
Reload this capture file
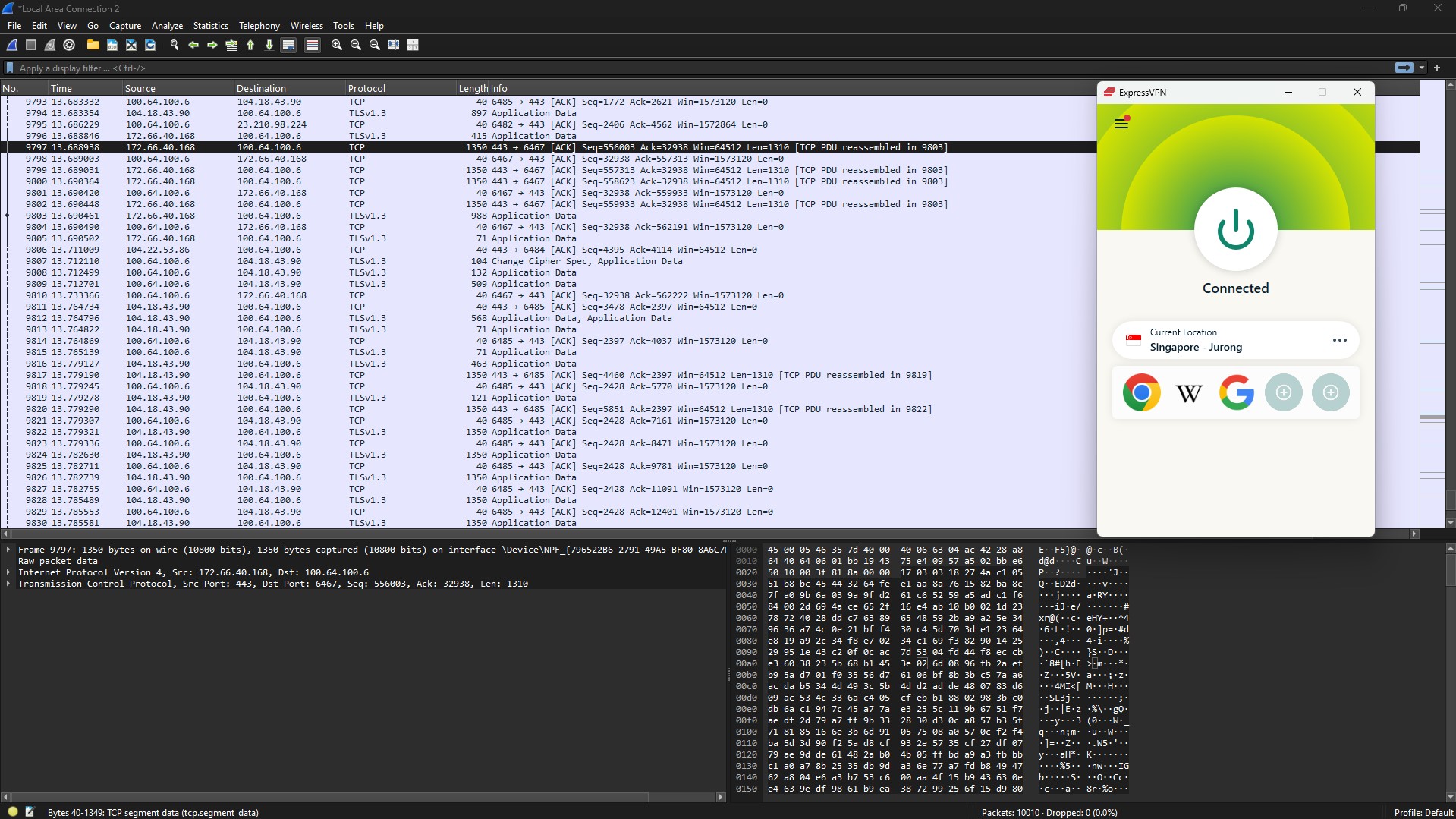point(150,46)
